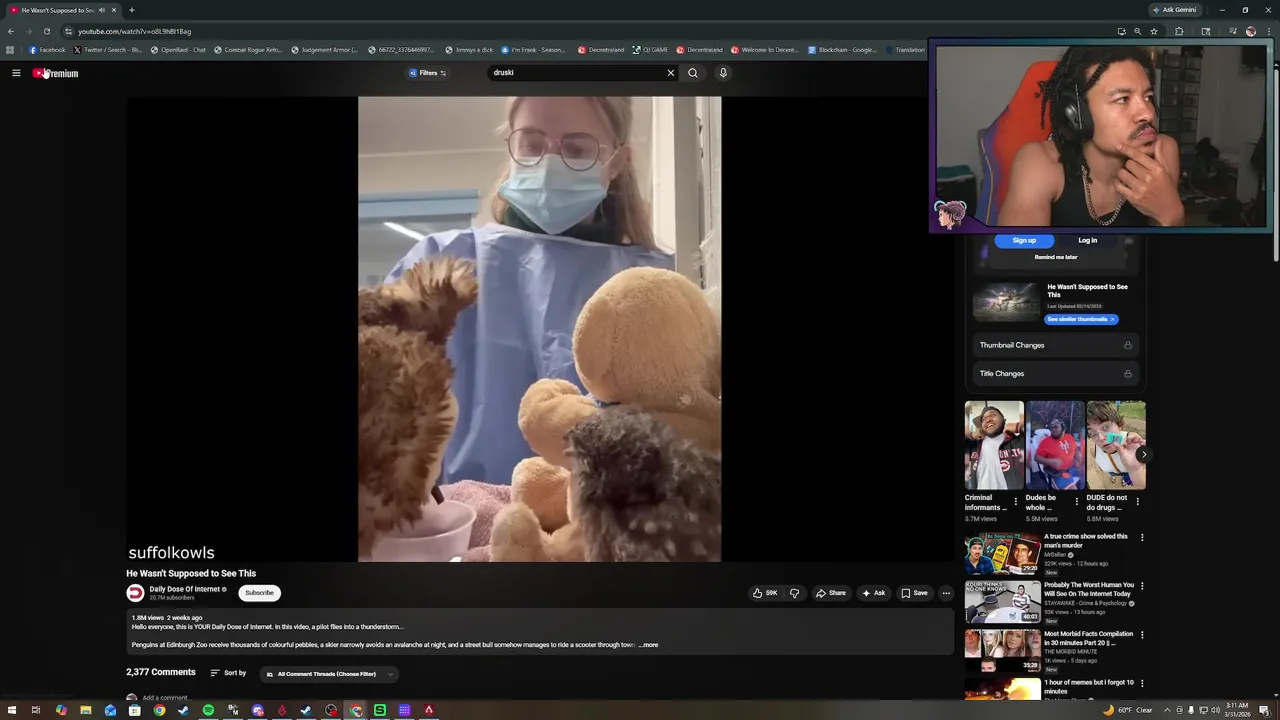Save the video to a playlist
The width and height of the screenshot is (1280, 720).
click(x=914, y=593)
